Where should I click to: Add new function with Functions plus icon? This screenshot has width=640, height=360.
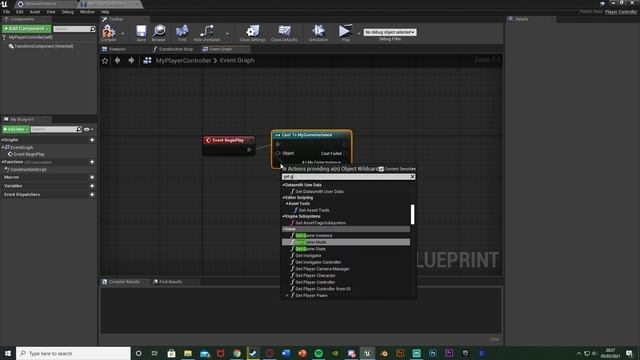92,162
